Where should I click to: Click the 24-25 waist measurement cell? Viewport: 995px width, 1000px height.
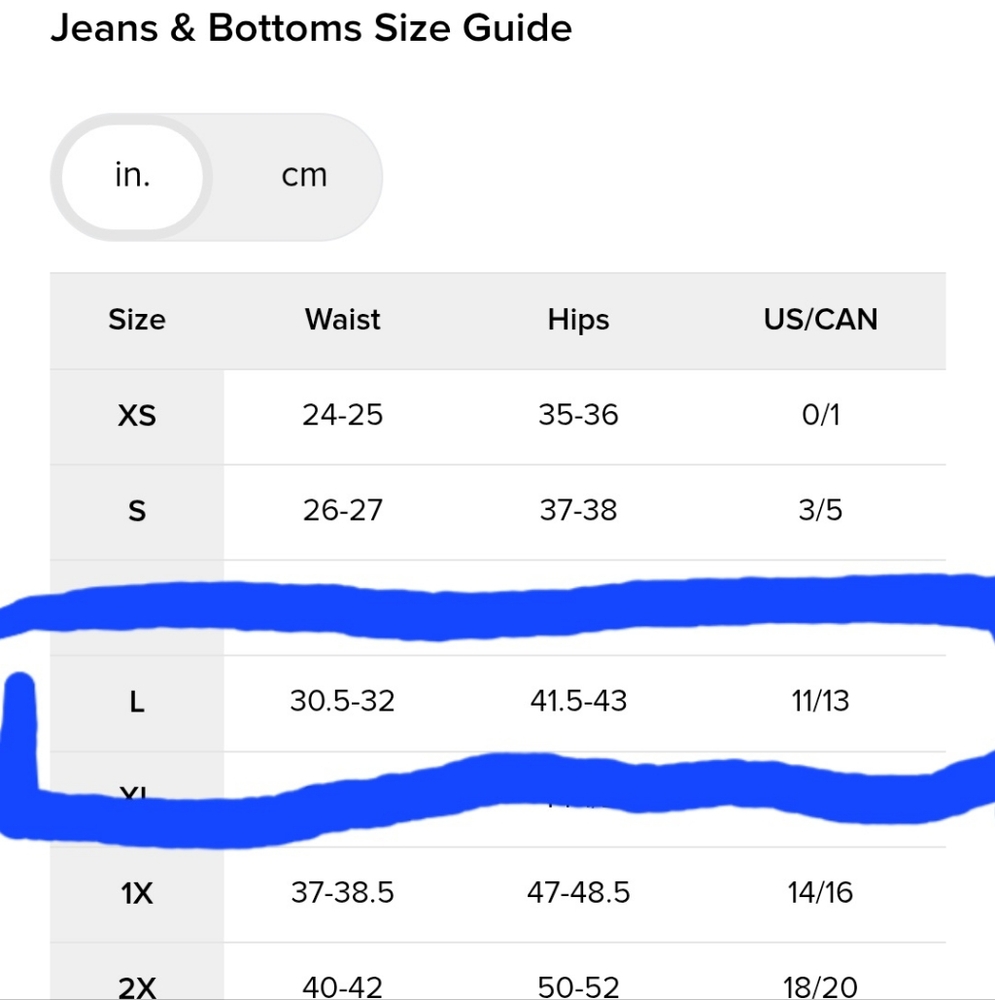tap(342, 415)
